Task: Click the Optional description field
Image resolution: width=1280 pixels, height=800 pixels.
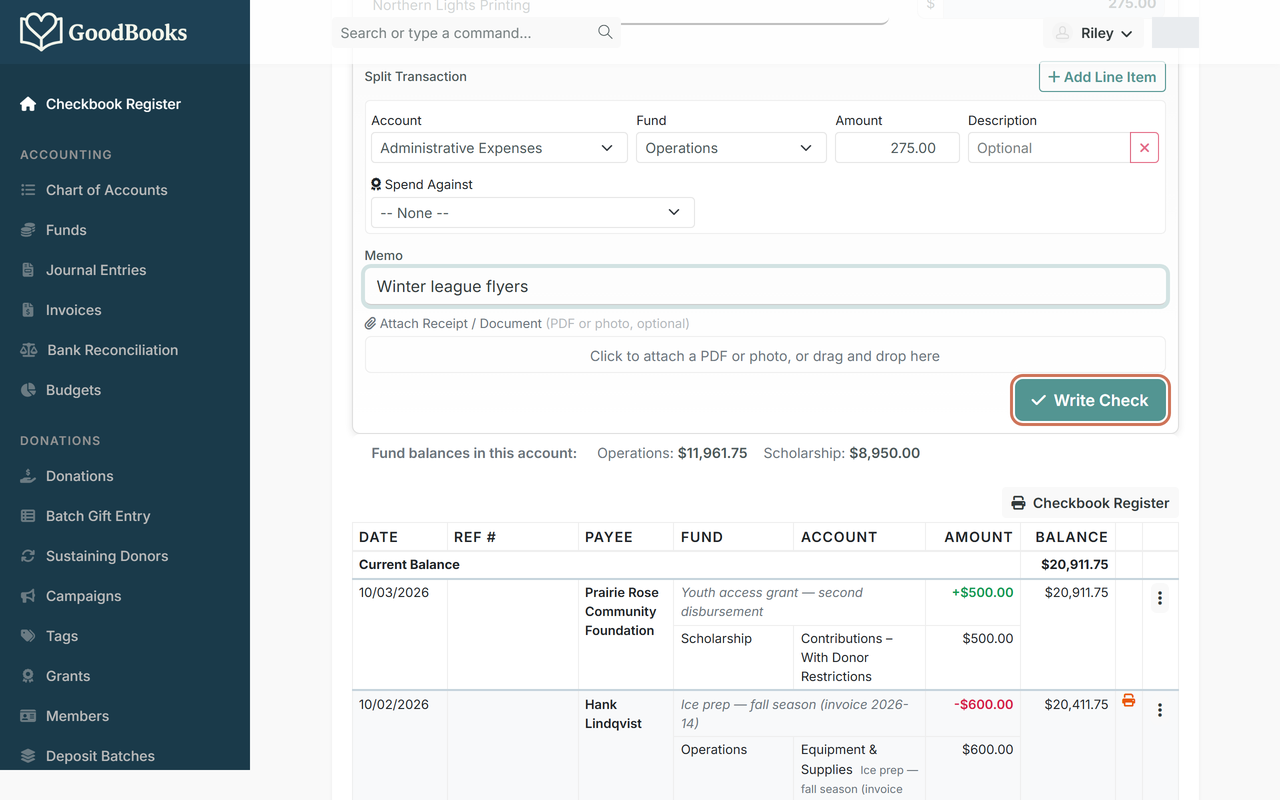Action: coord(1049,148)
